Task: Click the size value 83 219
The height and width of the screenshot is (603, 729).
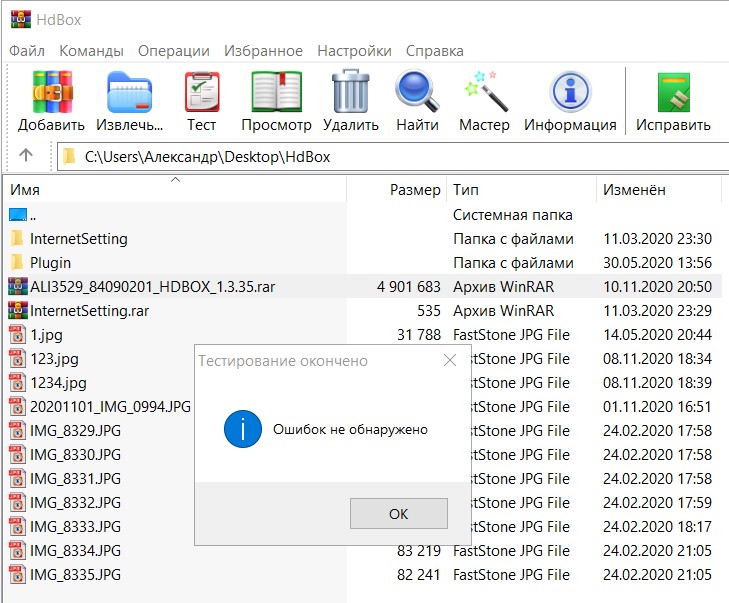Action: tap(419, 550)
